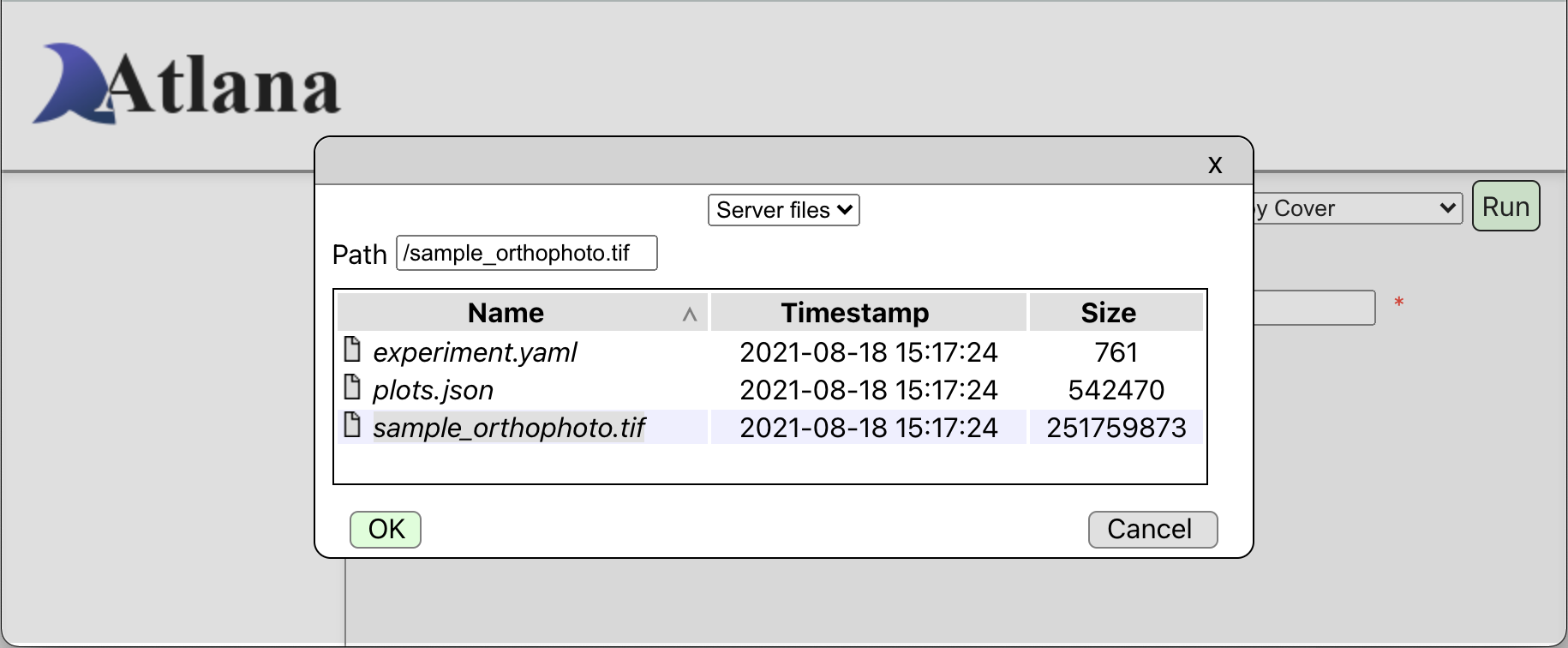
Task: Click the timestamp of plots.json
Action: 869,390
